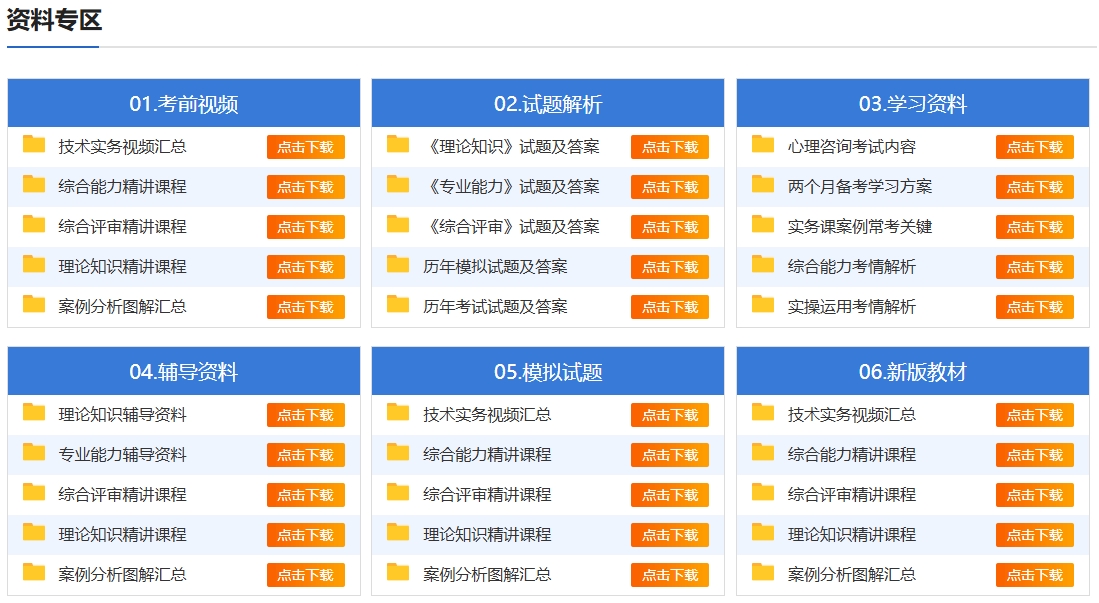Click the 03.学习资料 panel heading
This screenshot has width=1099, height=603.
(x=913, y=104)
